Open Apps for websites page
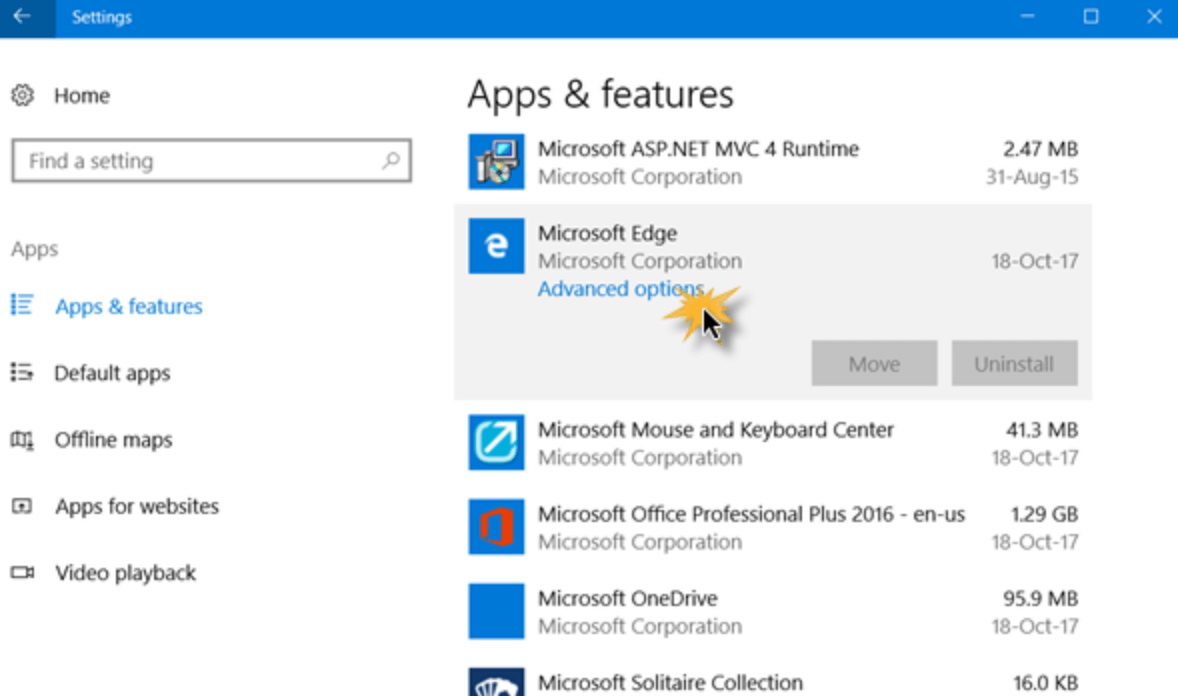The image size is (1178, 696). click(136, 507)
